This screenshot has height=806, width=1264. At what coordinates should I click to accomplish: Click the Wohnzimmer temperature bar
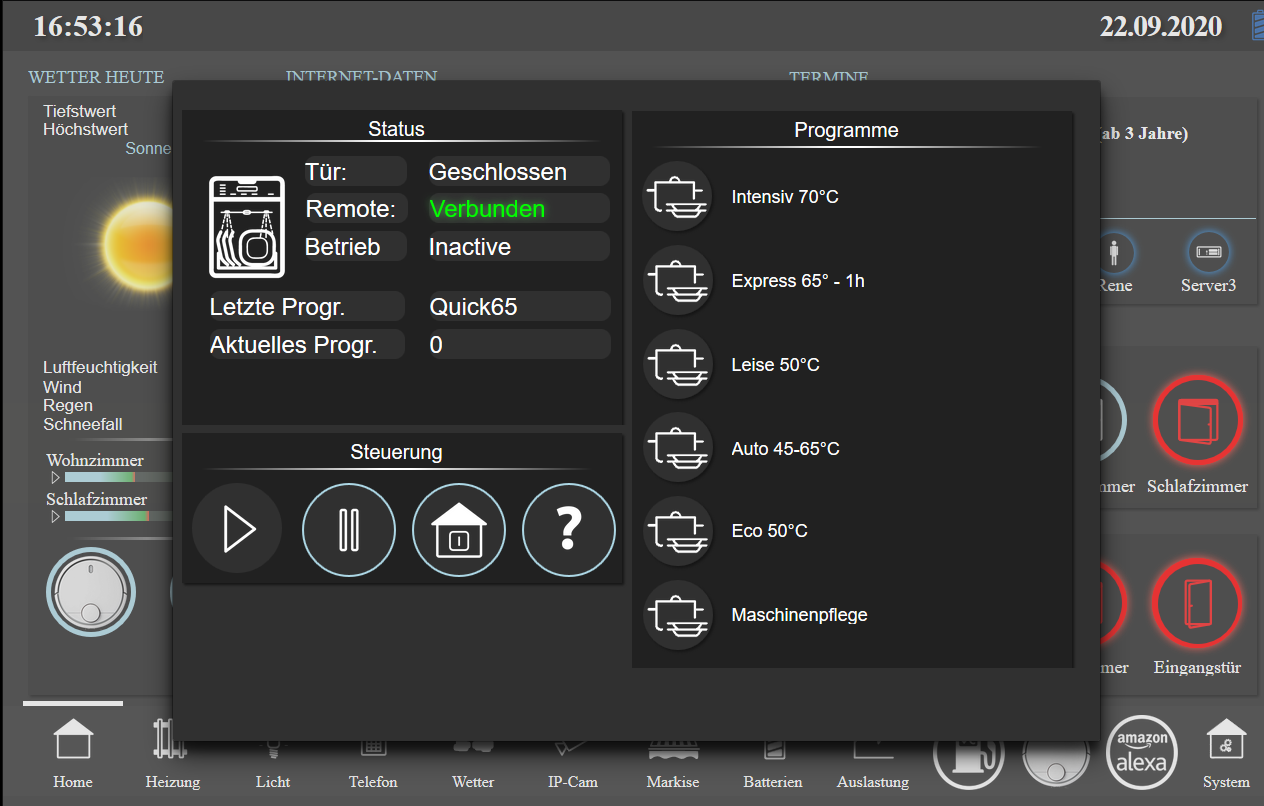tap(118, 477)
